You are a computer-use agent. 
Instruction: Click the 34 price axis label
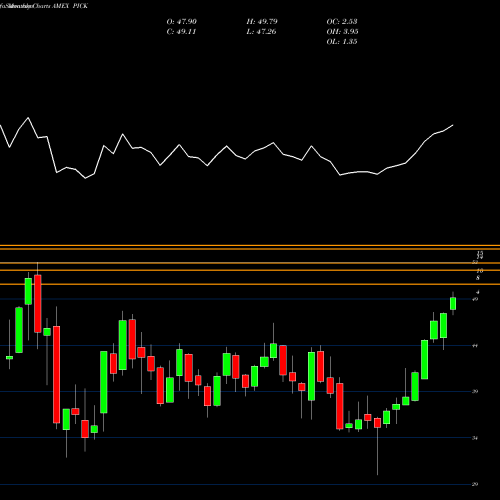coord(475,438)
